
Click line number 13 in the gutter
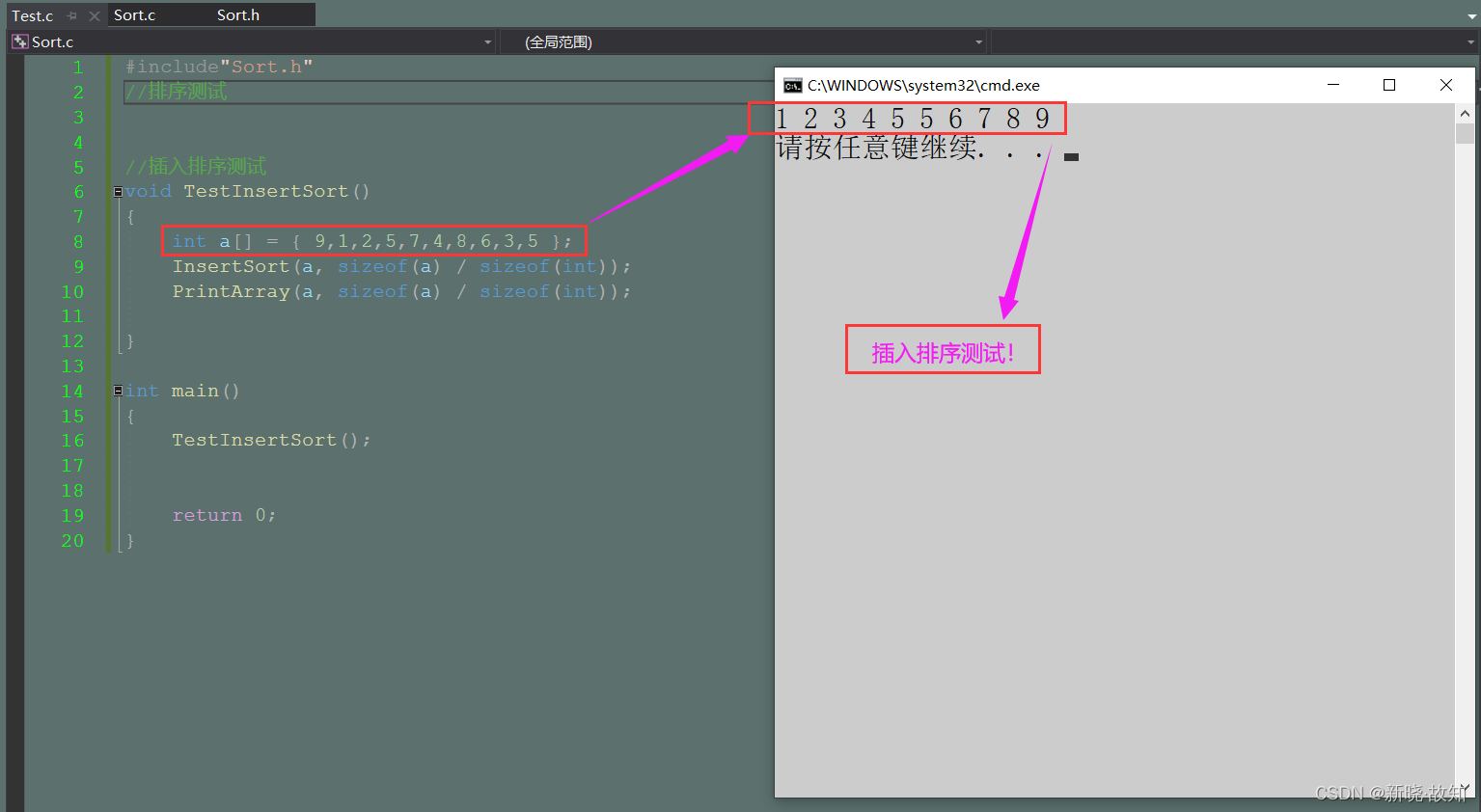coord(72,365)
